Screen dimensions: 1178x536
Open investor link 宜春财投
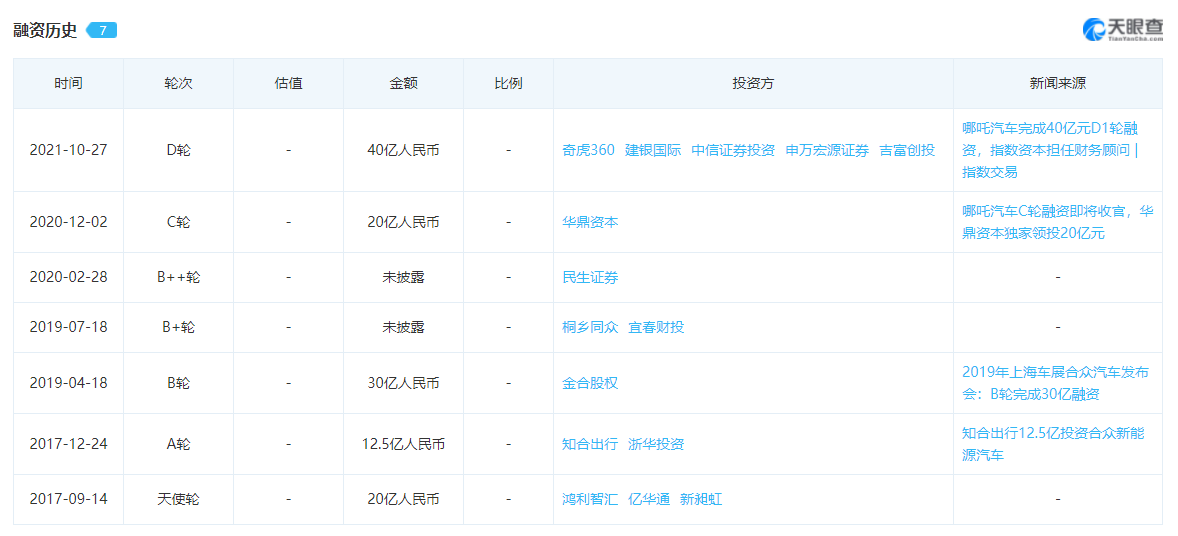pyautogui.click(x=657, y=327)
